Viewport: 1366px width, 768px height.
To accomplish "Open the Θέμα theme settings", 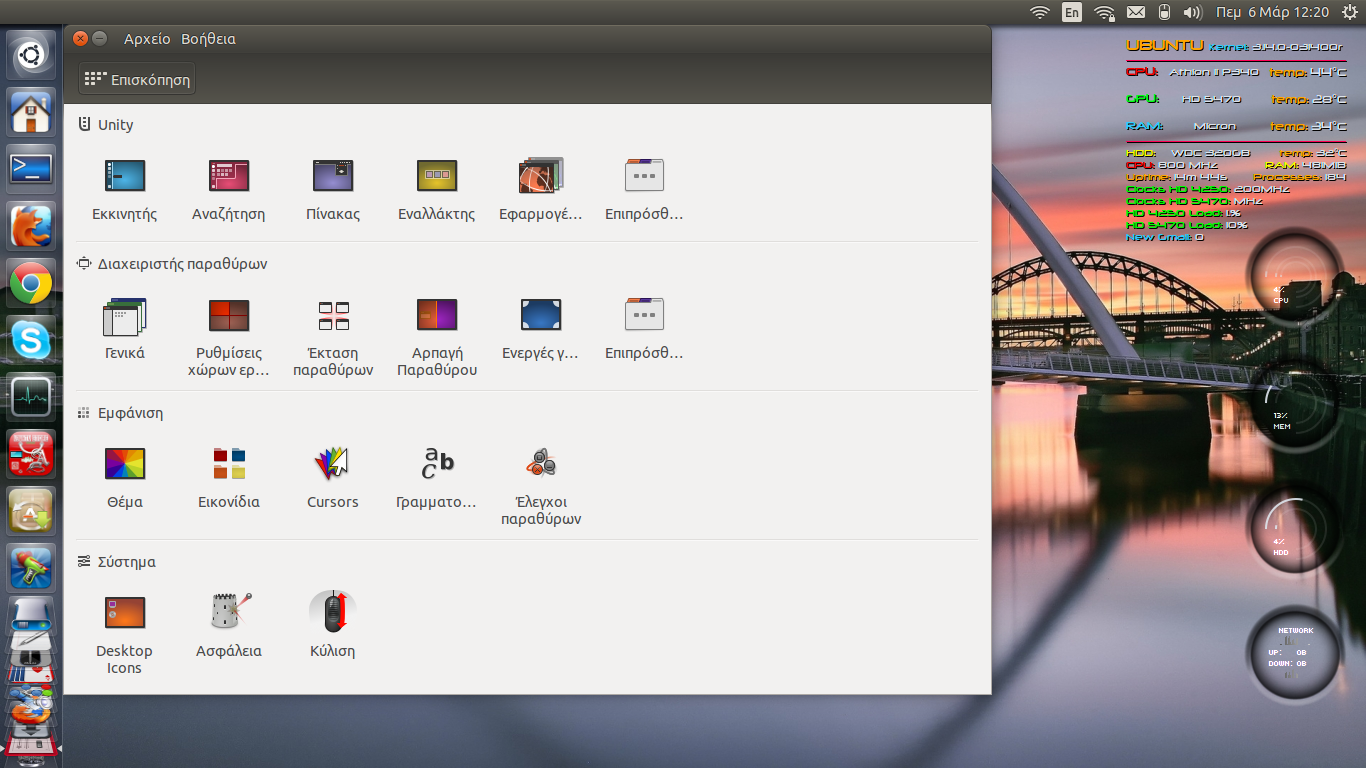I will 125,464.
